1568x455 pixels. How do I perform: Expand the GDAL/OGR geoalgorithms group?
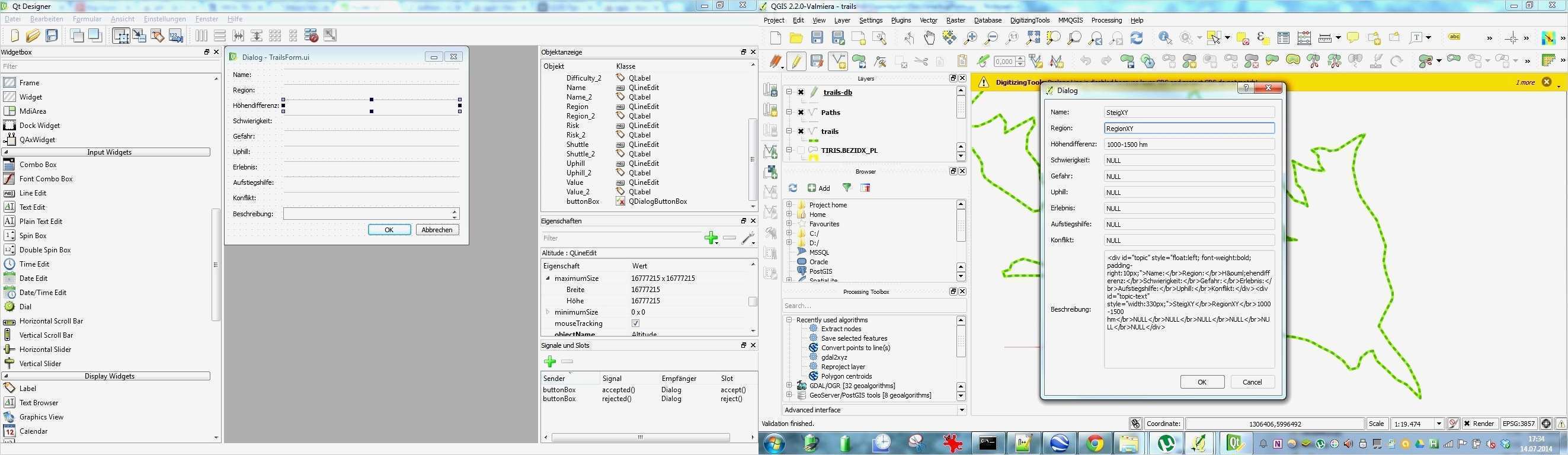click(x=789, y=386)
